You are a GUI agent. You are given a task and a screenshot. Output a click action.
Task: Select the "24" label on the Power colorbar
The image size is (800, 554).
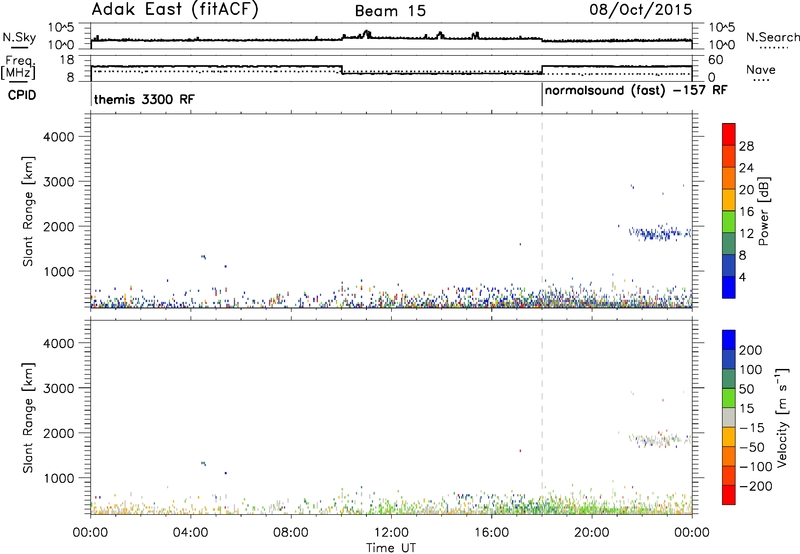click(746, 168)
